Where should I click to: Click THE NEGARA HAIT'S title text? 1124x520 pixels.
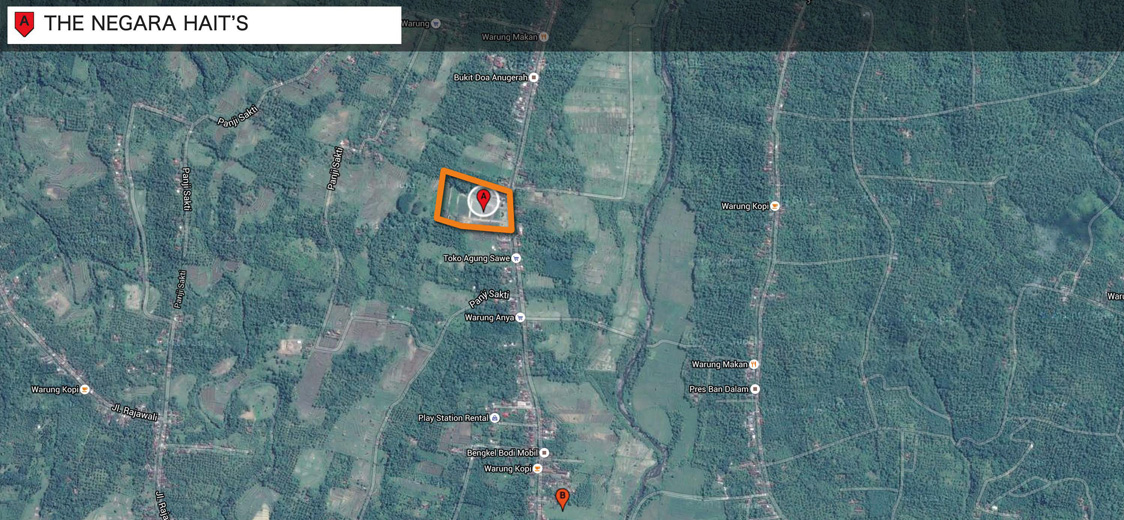146,24
